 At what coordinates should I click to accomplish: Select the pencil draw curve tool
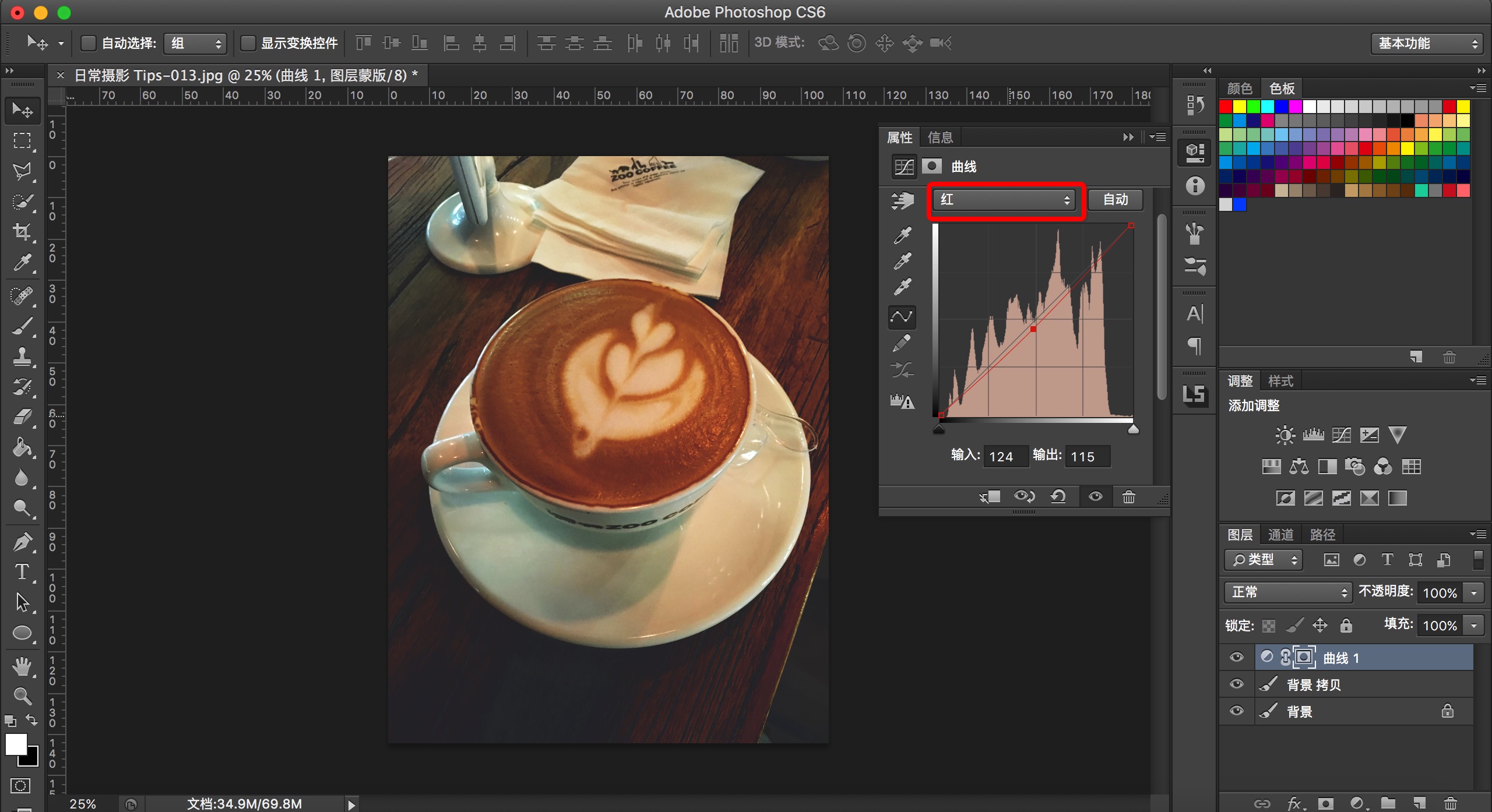(x=902, y=344)
